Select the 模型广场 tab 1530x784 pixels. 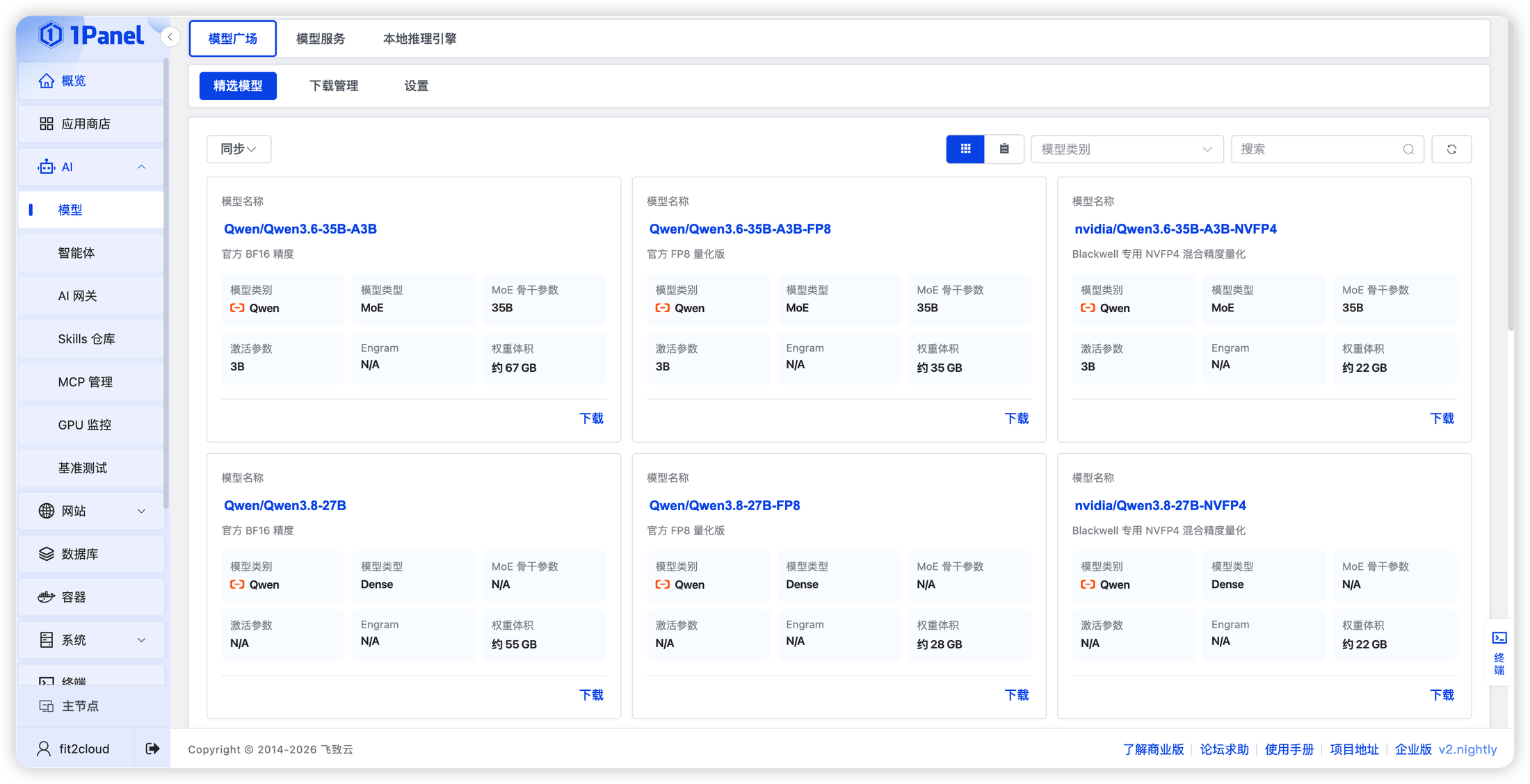coord(232,38)
